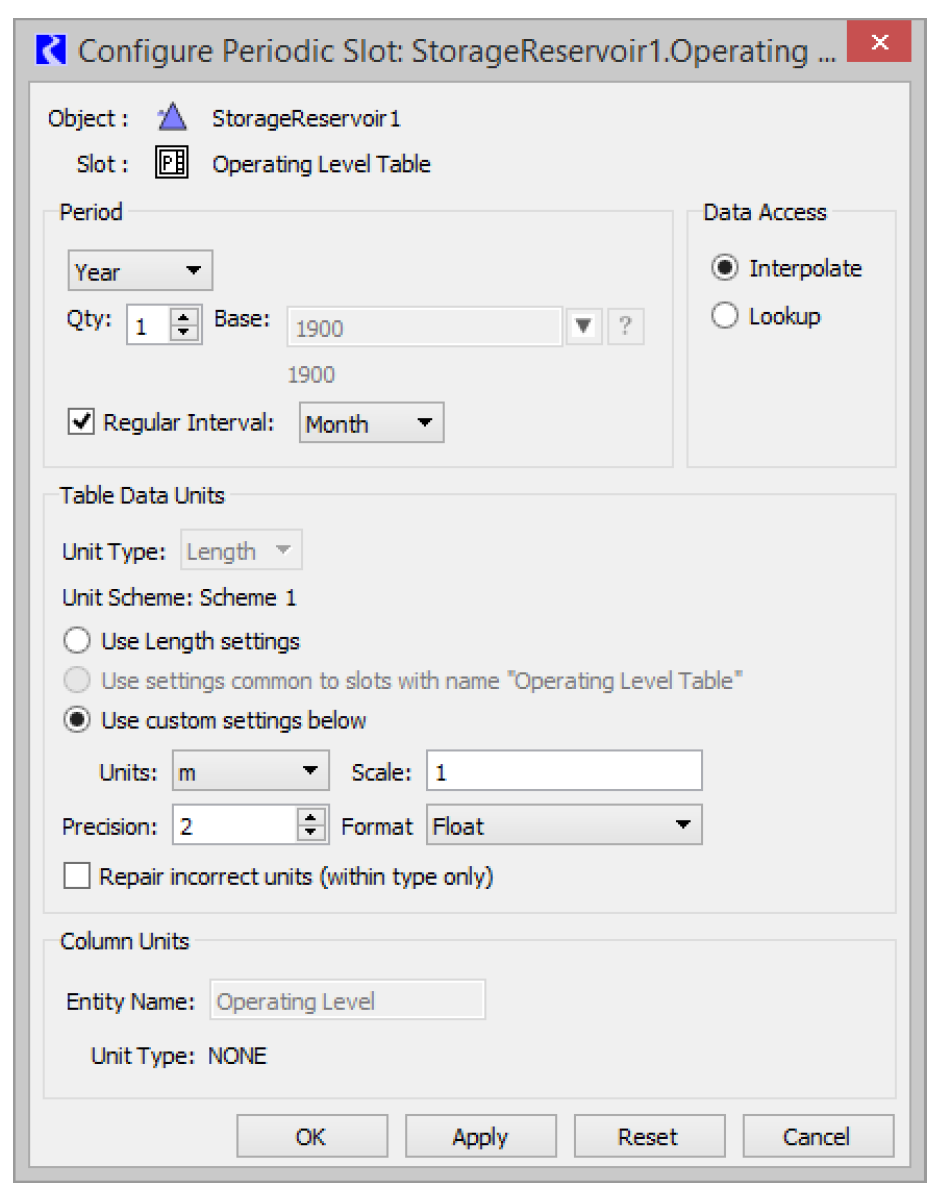Choose Use Length settings option
The height and width of the screenshot is (1195, 935).
[76, 641]
